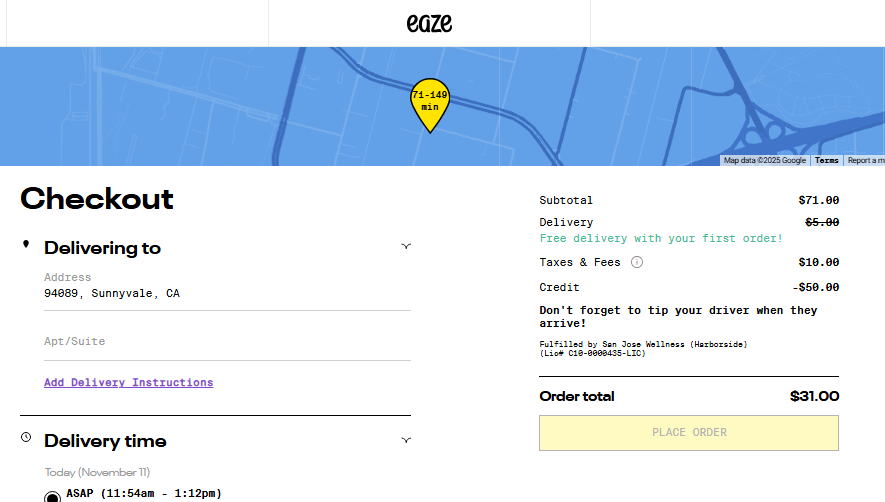Focus the Apt/Suite input field
Screen dimensions: 885x502
click(x=226, y=342)
